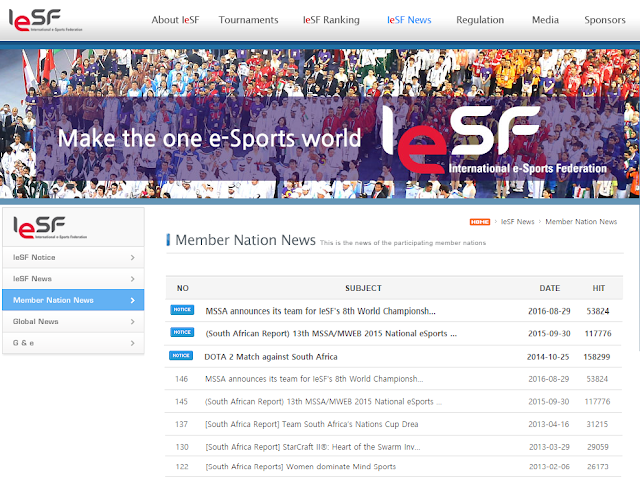640x477 pixels.
Task: Click the IeSF logo in the top header
Action: coord(45,20)
